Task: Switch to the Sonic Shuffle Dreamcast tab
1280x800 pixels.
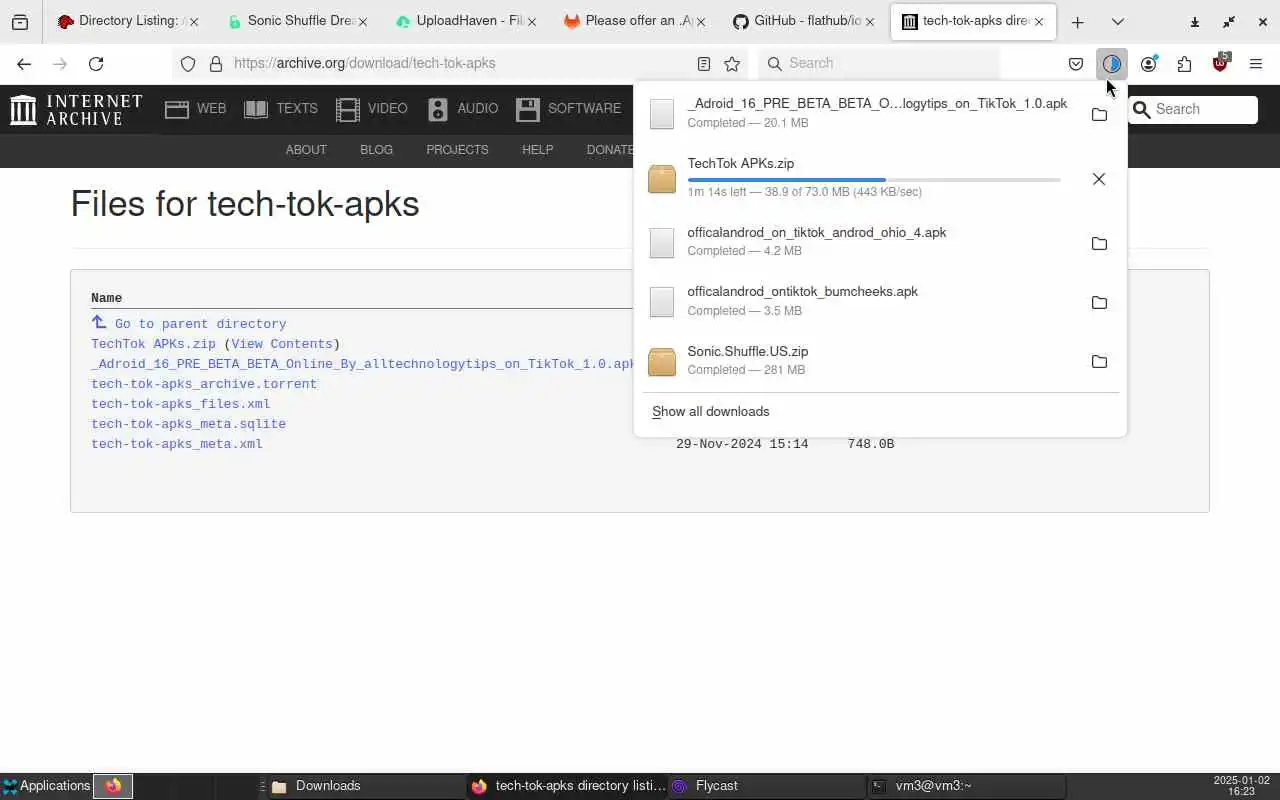Action: click(297, 21)
